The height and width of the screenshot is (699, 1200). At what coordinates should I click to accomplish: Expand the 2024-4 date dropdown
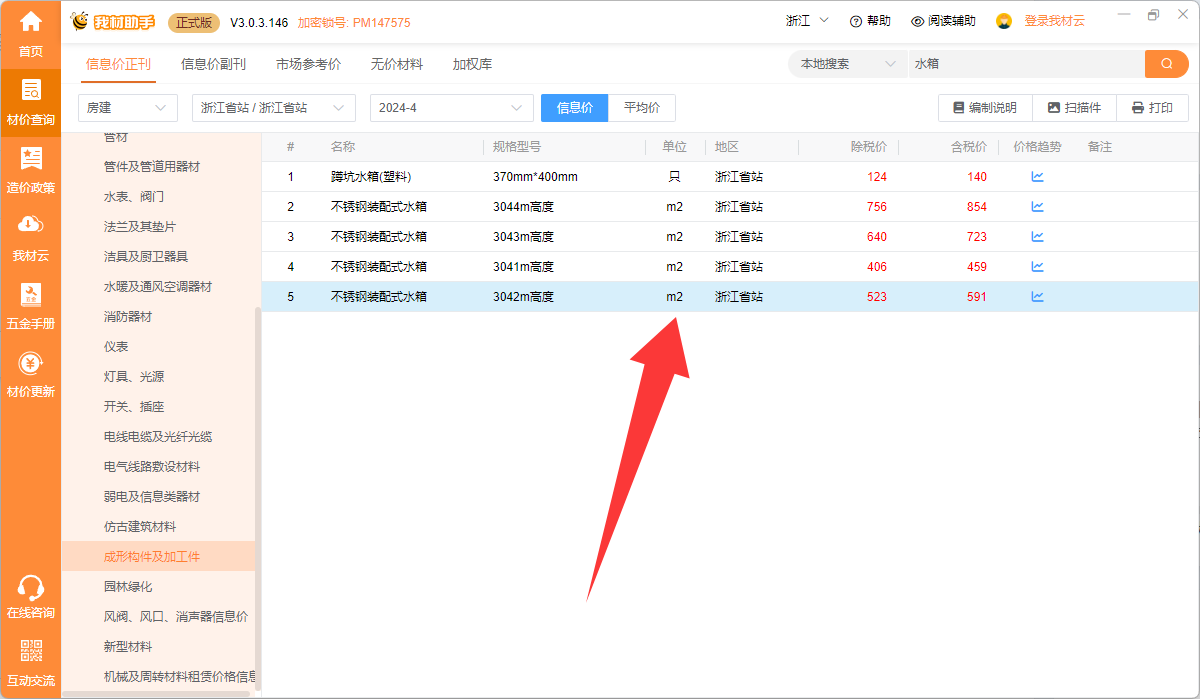(x=451, y=108)
